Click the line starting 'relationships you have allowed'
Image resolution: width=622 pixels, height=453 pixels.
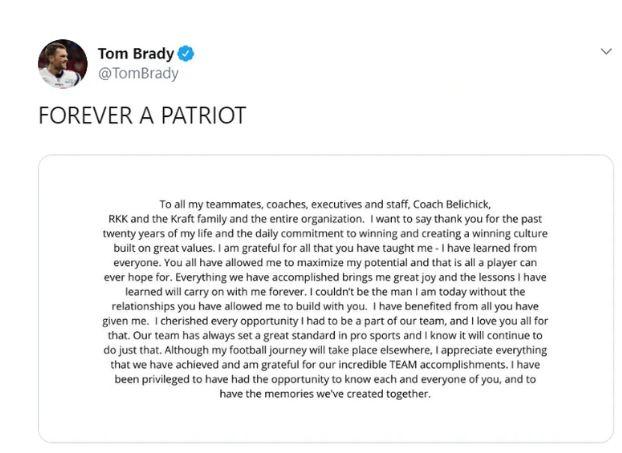[x=325, y=307]
